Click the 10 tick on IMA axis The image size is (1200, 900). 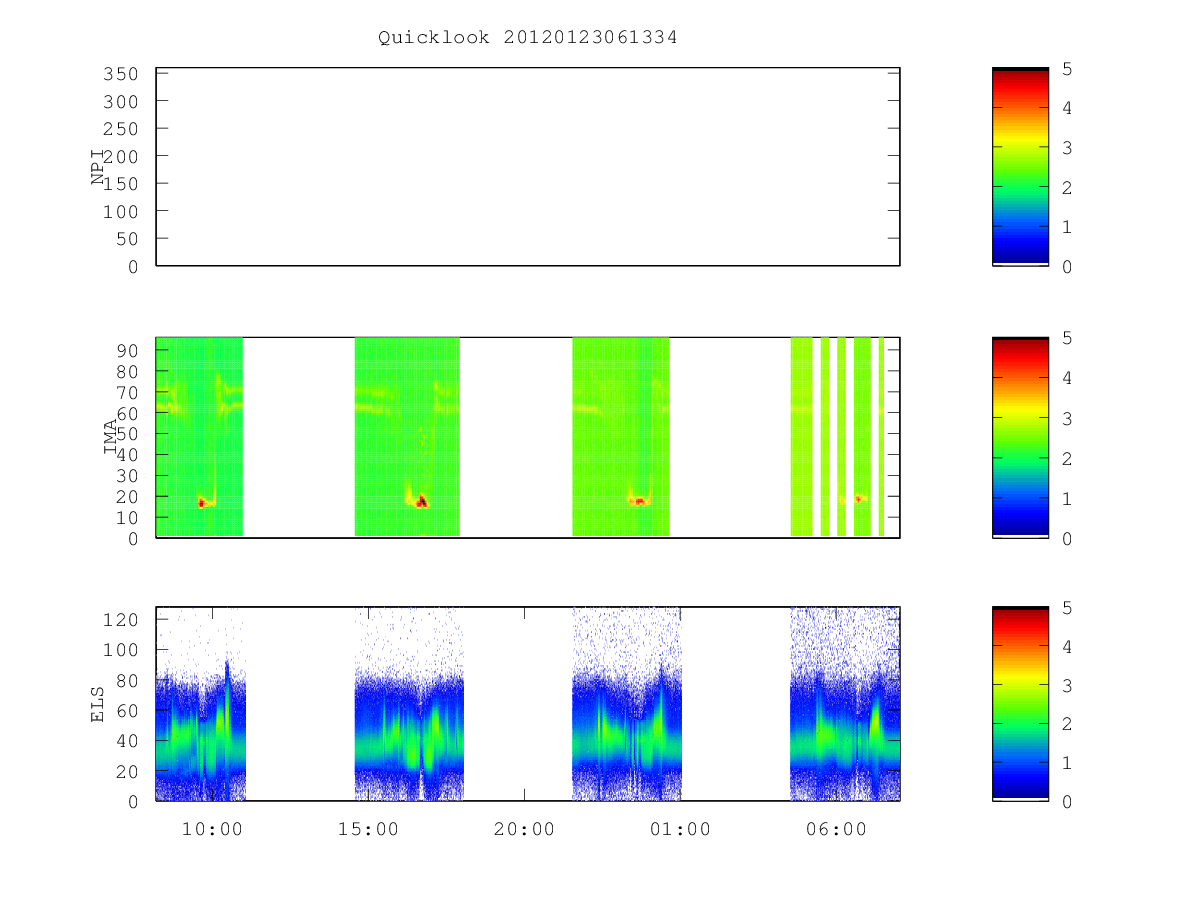127,518
